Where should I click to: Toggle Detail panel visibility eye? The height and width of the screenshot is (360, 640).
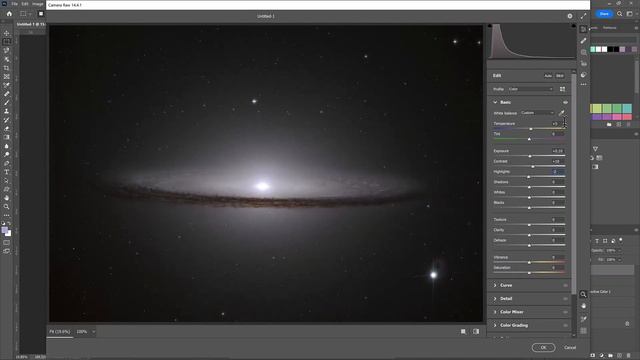[565, 299]
